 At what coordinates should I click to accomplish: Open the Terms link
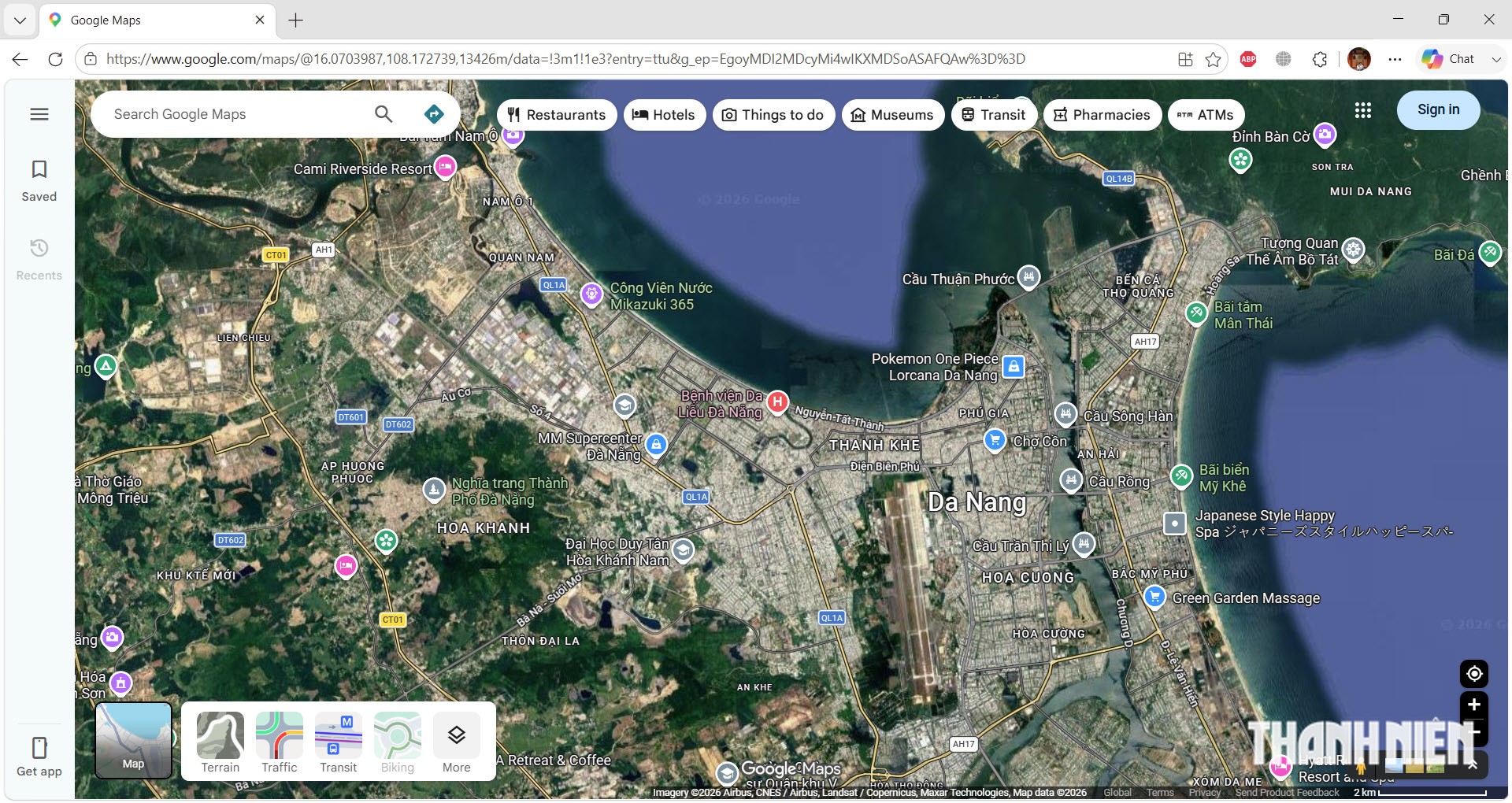click(x=1160, y=793)
